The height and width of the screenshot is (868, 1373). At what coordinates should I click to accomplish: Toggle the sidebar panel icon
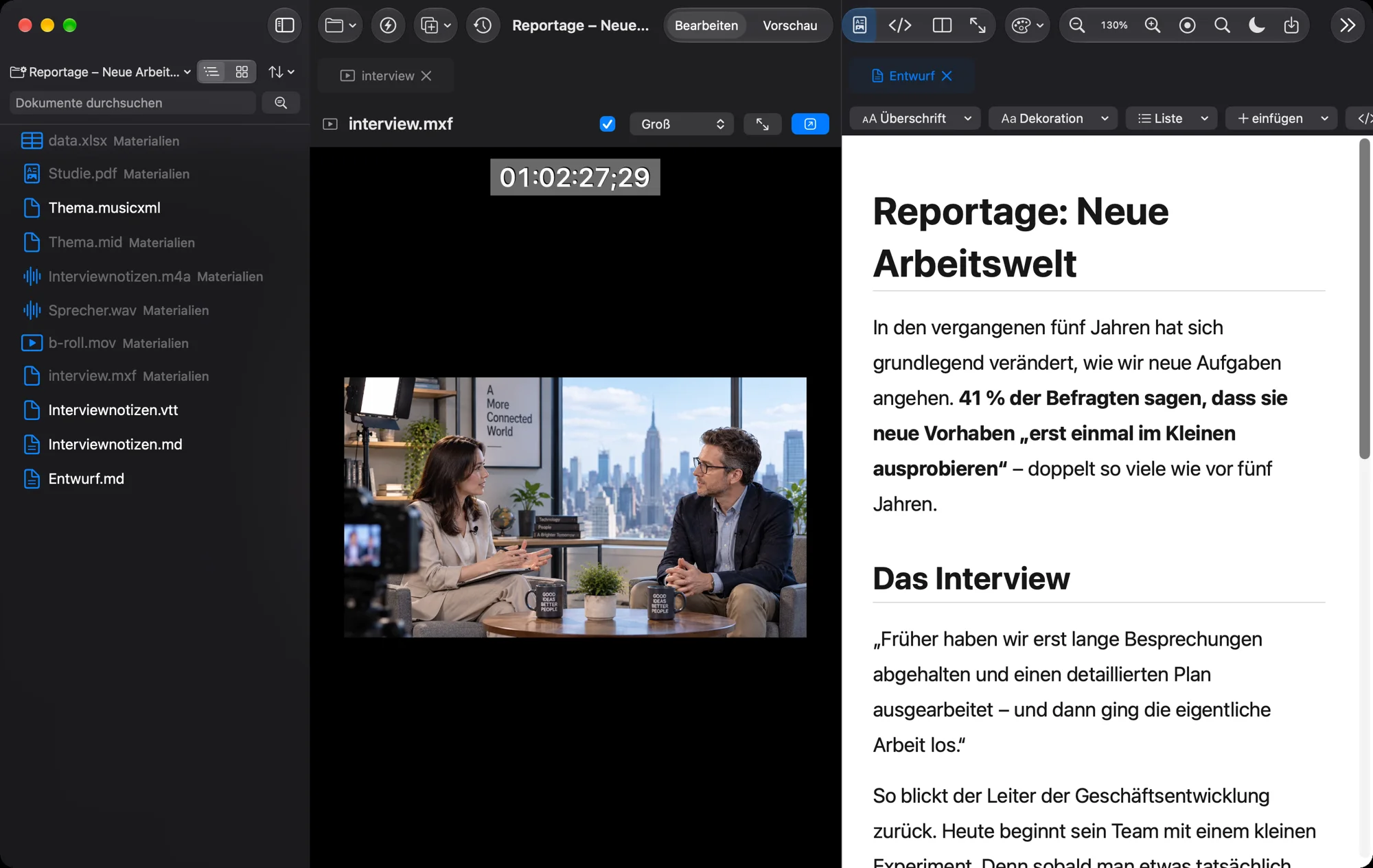284,25
